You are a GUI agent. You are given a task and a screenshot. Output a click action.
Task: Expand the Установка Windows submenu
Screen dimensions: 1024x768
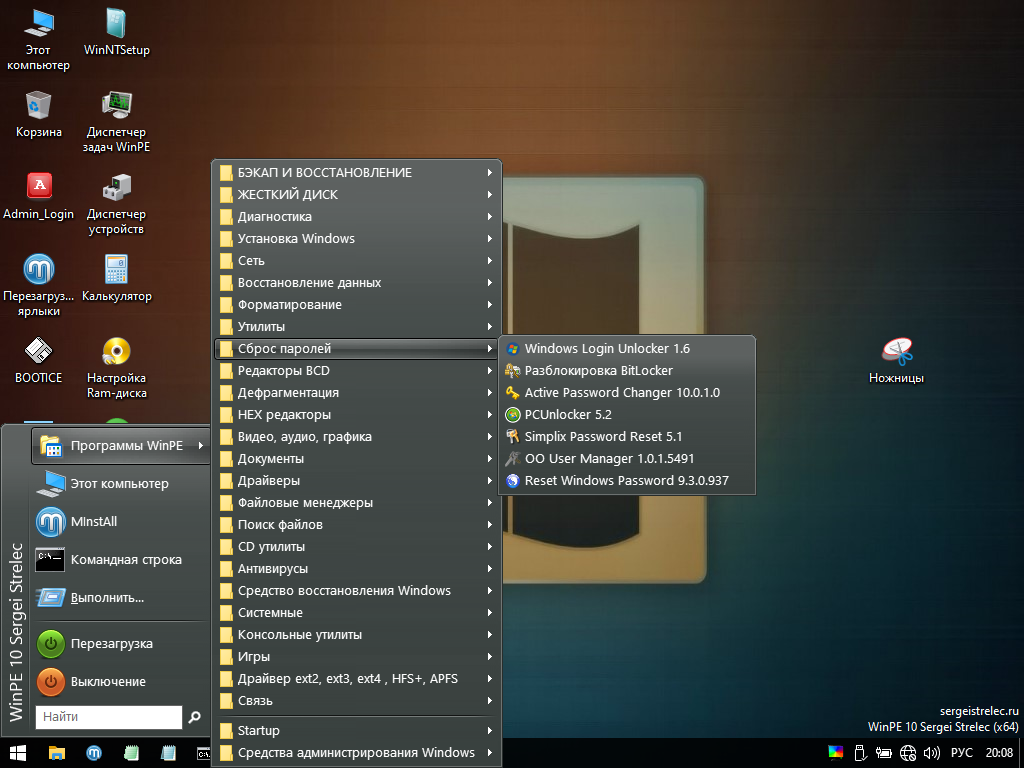coord(357,238)
